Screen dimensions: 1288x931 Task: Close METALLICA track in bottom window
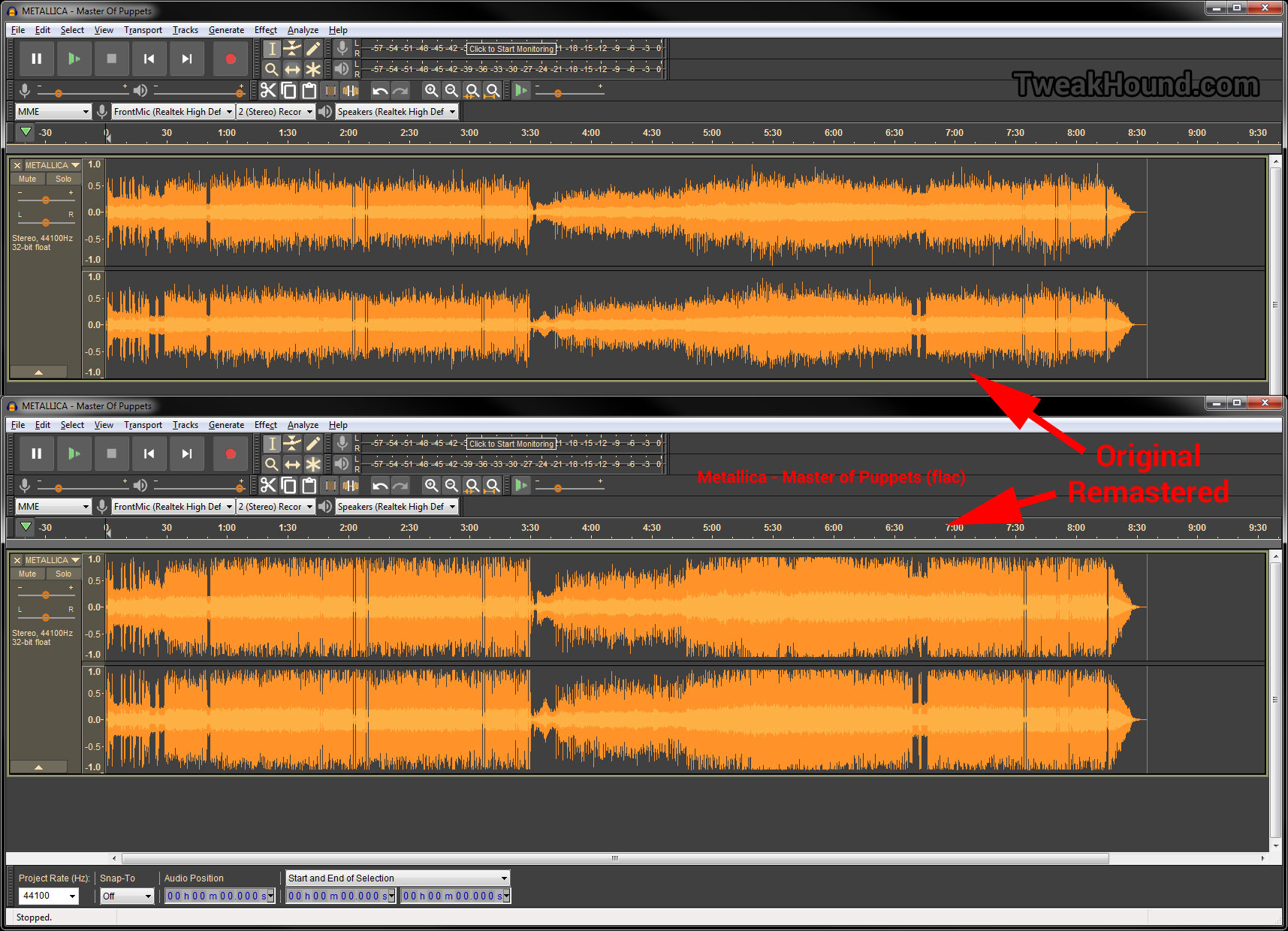pyautogui.click(x=17, y=560)
